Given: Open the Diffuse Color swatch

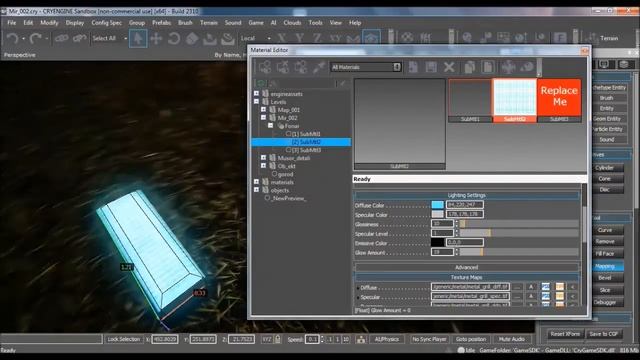Looking at the screenshot, I should coord(437,205).
